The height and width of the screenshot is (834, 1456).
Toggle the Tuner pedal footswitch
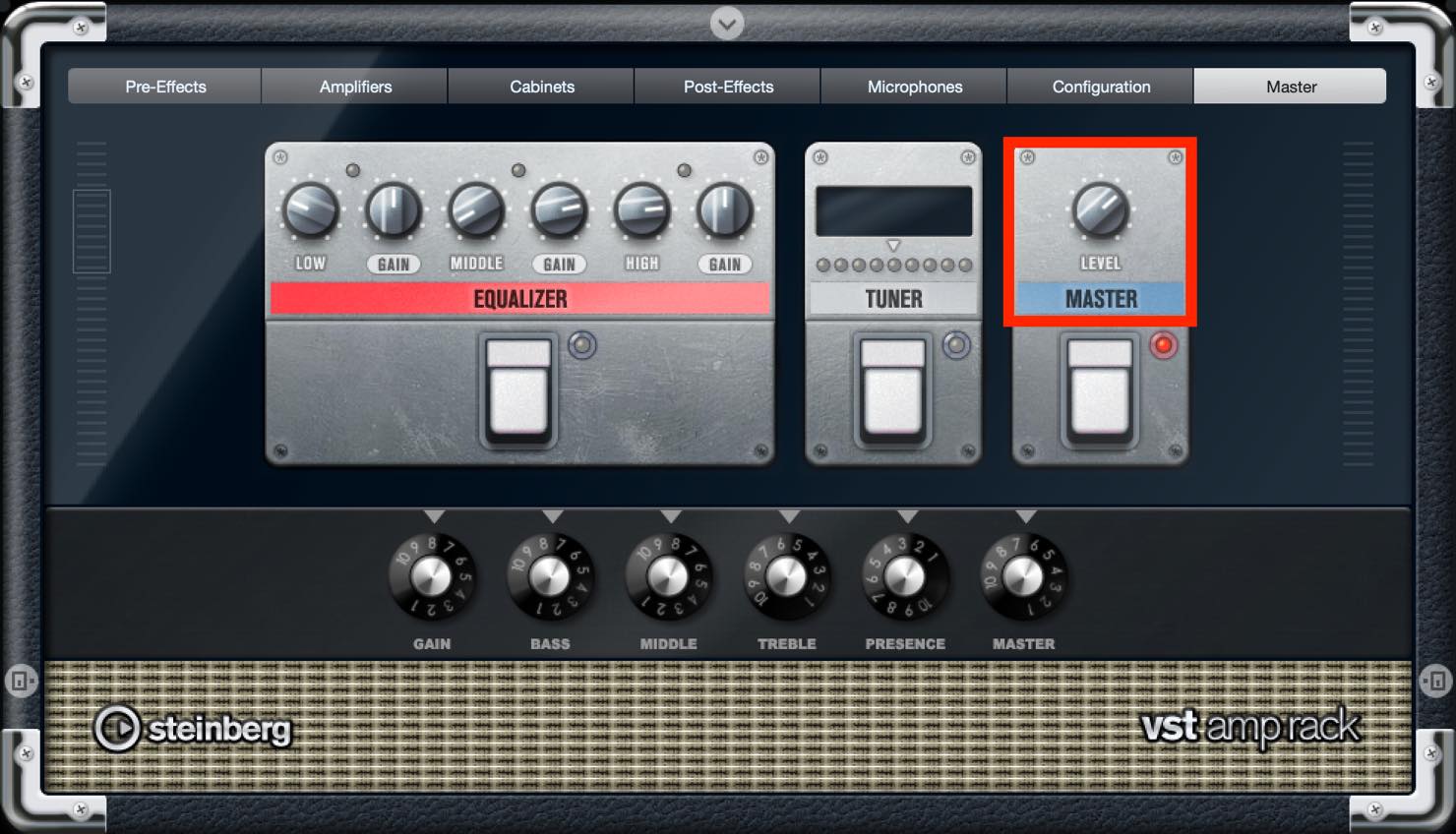coord(893,389)
